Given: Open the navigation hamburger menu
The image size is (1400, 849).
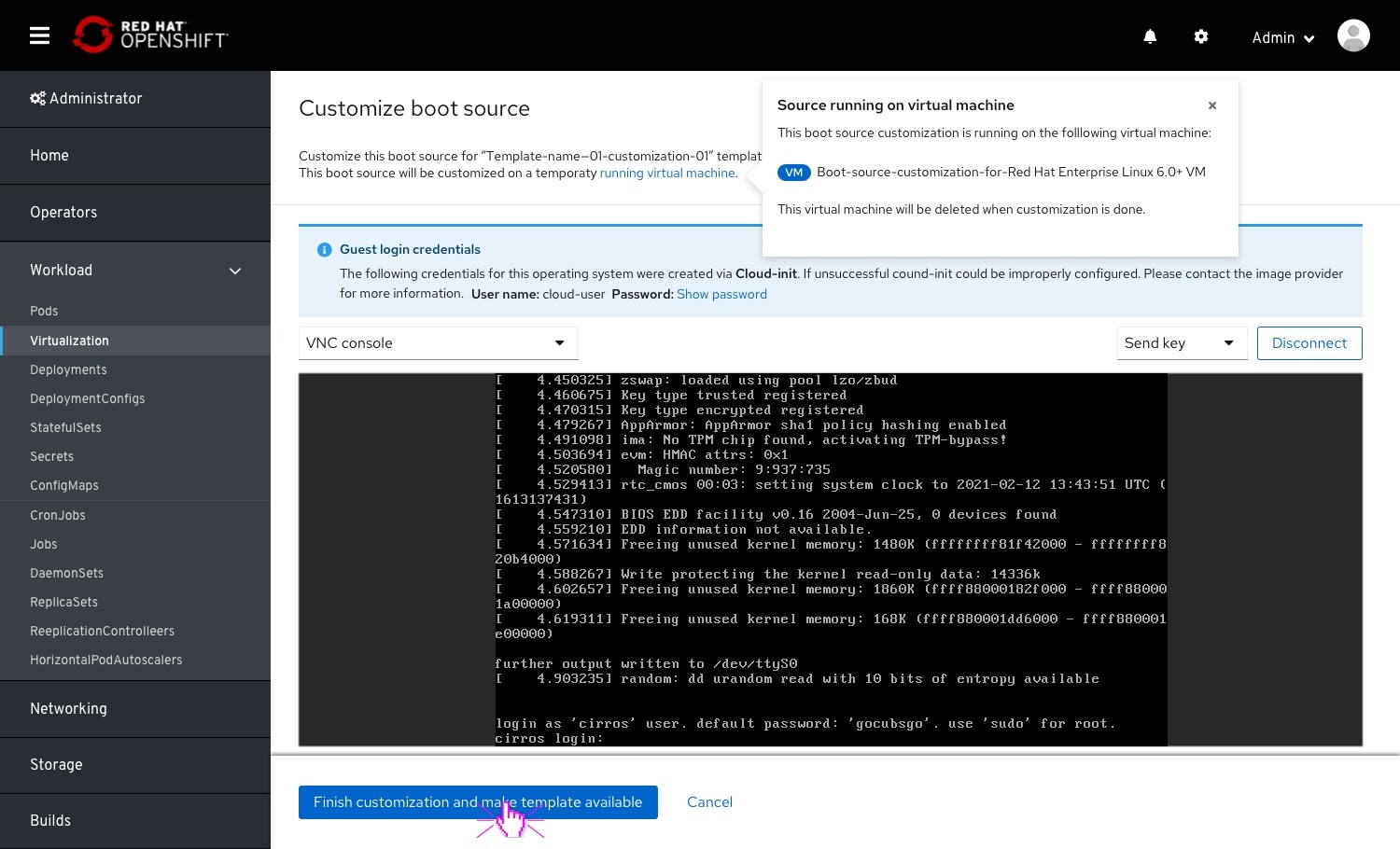Looking at the screenshot, I should [x=39, y=35].
